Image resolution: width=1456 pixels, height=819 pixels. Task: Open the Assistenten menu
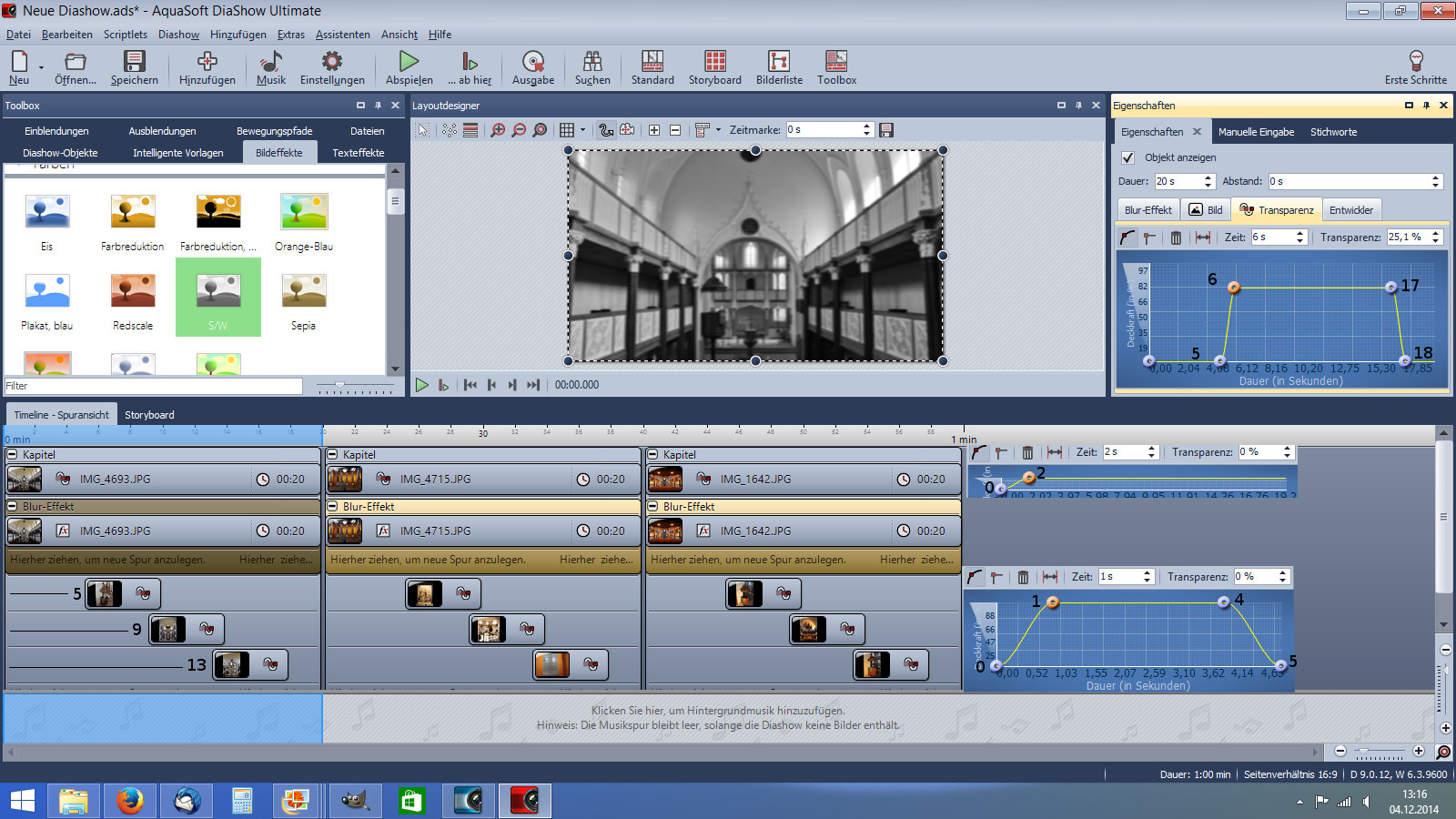pyautogui.click(x=342, y=35)
